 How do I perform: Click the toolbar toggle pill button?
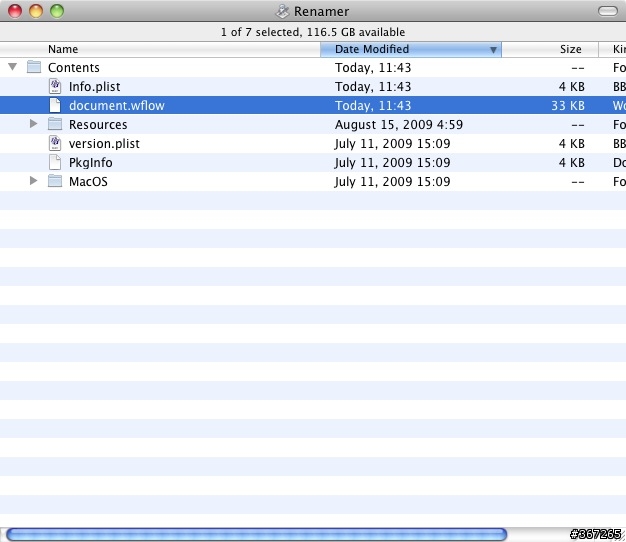click(x=608, y=11)
